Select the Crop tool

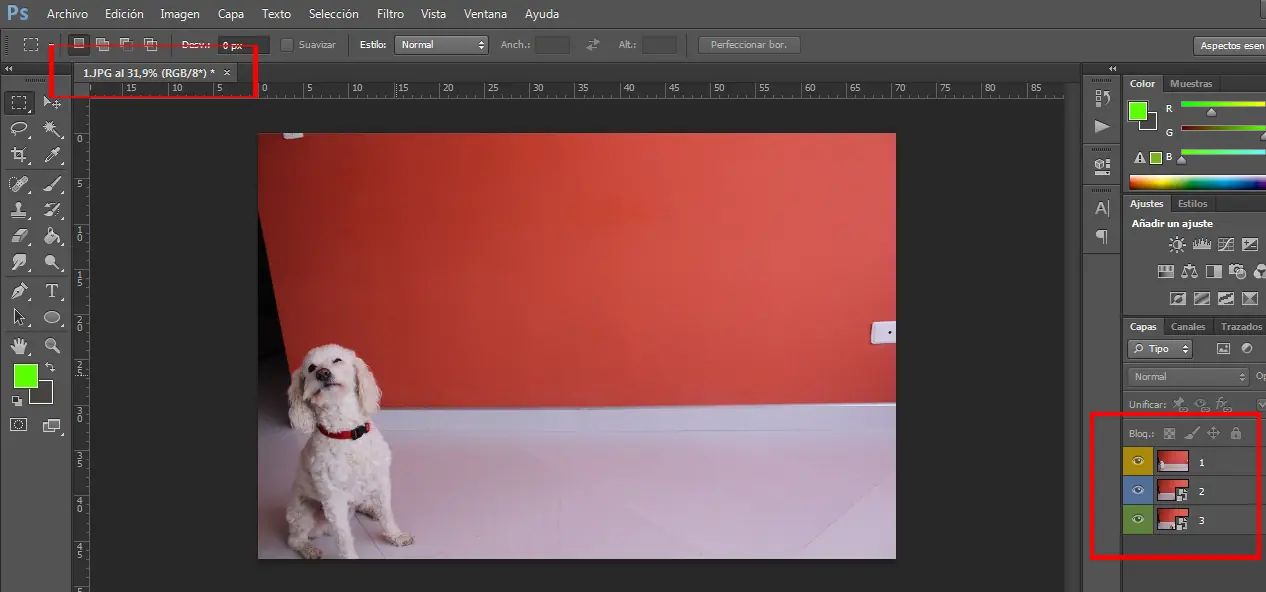click(x=19, y=155)
